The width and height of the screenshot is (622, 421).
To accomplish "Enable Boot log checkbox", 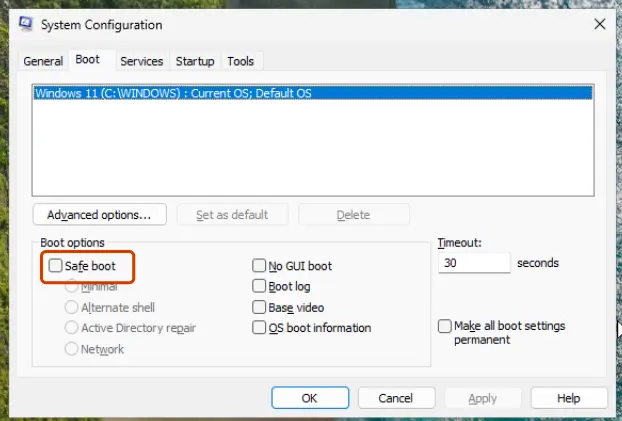I will tap(259, 286).
